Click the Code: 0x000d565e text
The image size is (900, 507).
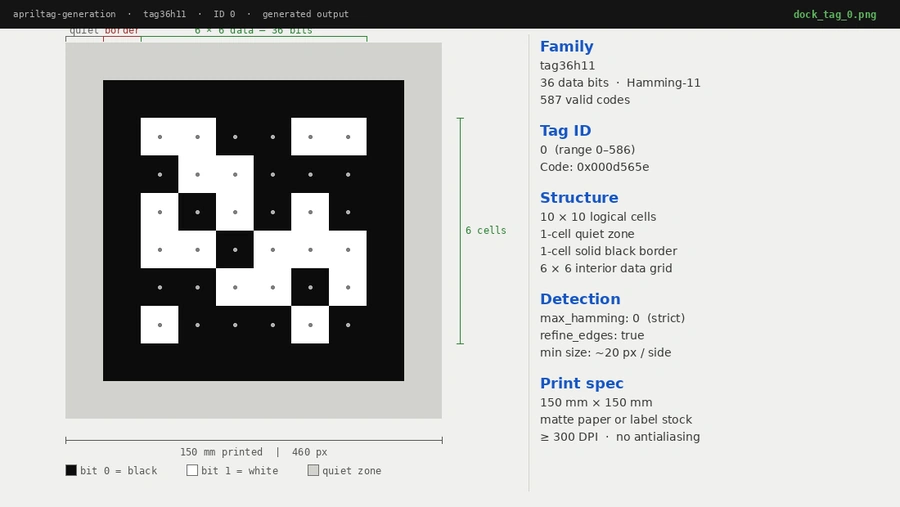click(594, 167)
